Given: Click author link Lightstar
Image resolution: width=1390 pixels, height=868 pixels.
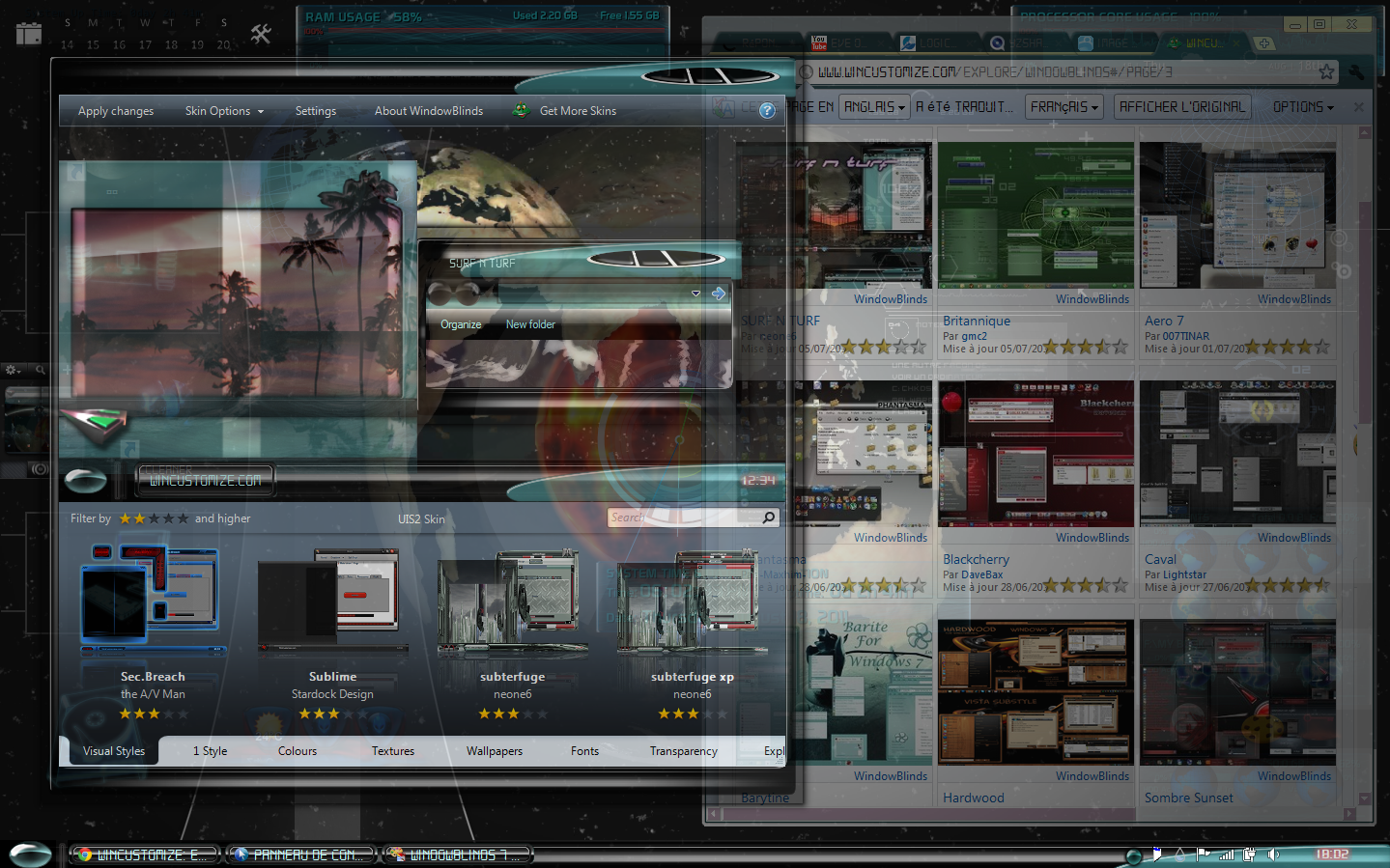Looking at the screenshot, I should click(1184, 574).
